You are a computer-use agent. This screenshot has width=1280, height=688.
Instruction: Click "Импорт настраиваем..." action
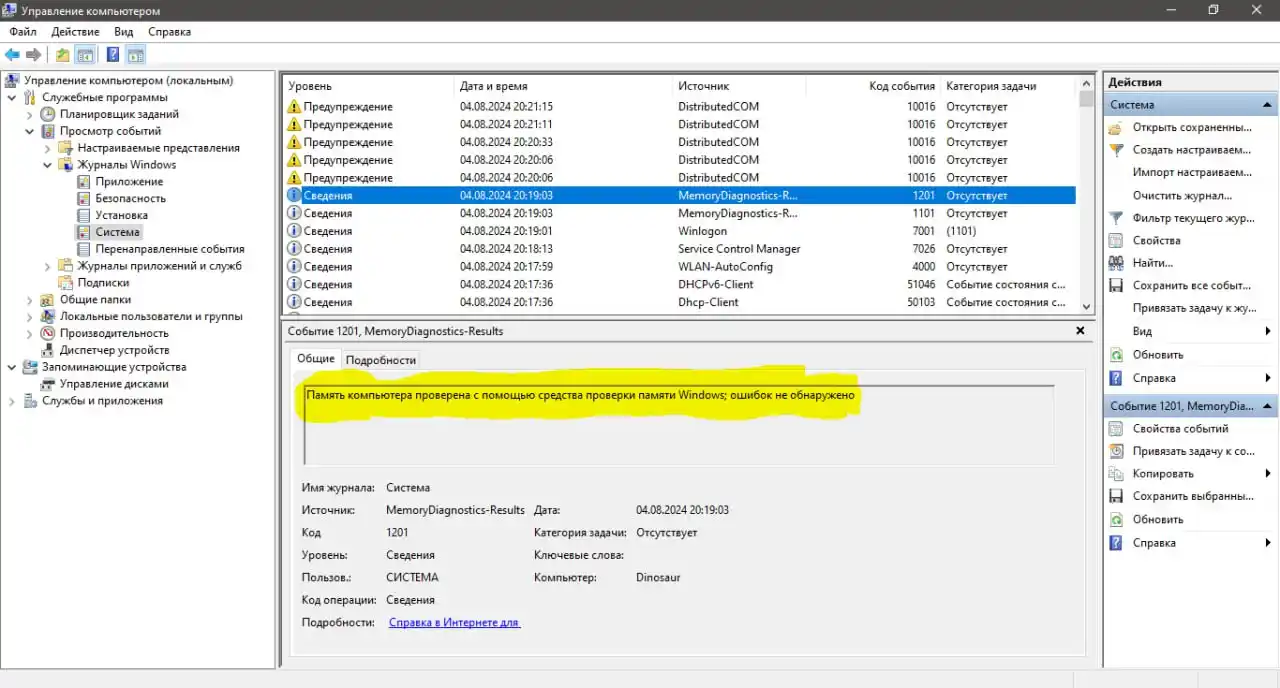(x=1194, y=172)
